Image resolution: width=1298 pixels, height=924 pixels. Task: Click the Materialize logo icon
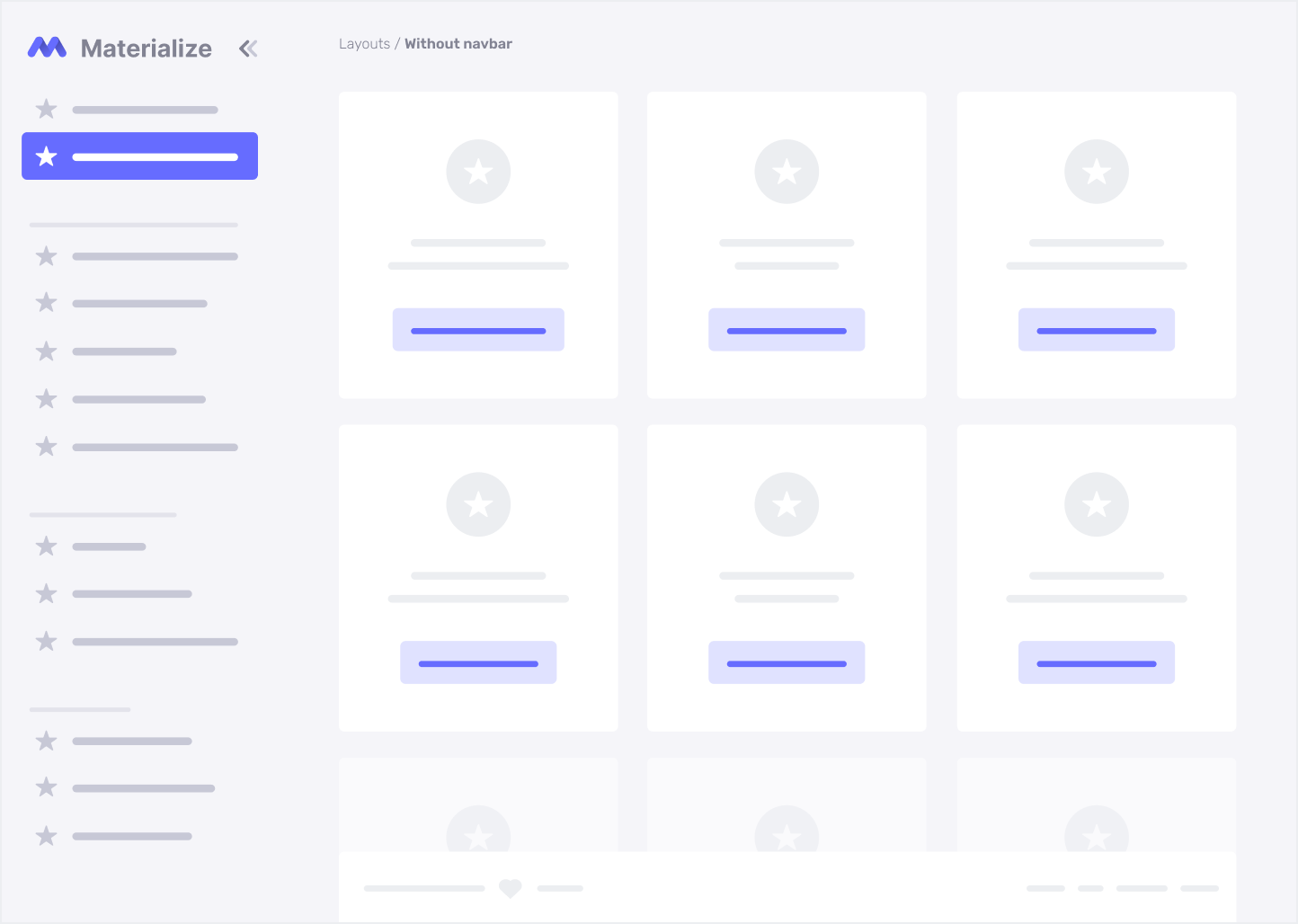pyautogui.click(x=47, y=48)
